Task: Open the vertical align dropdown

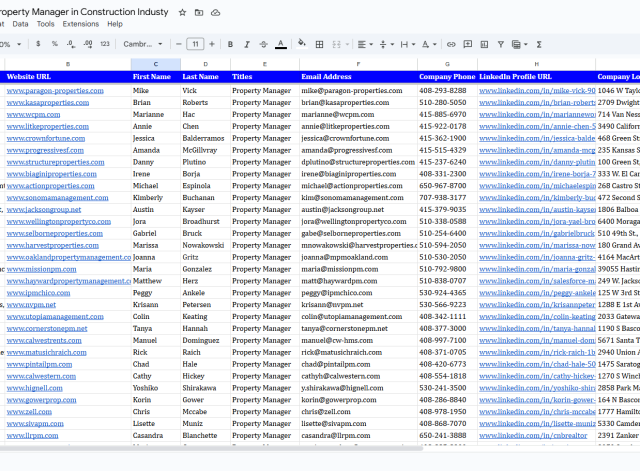Action: [387, 44]
